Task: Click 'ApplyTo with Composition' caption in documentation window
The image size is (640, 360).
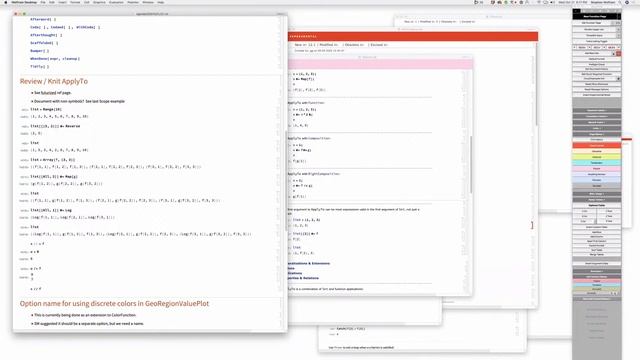Action: click(x=309, y=138)
